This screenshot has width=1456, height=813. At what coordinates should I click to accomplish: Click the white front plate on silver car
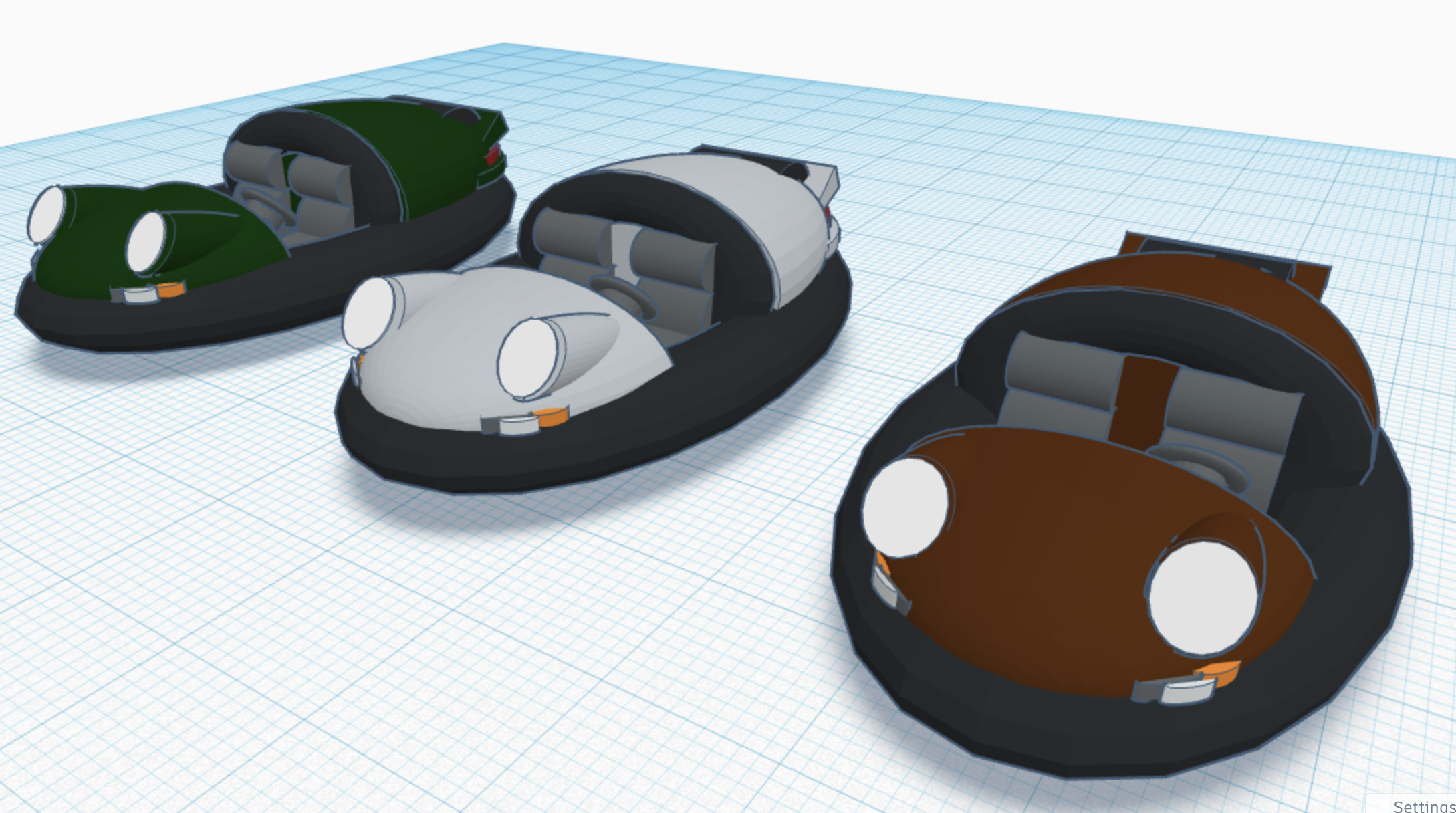[x=519, y=426]
